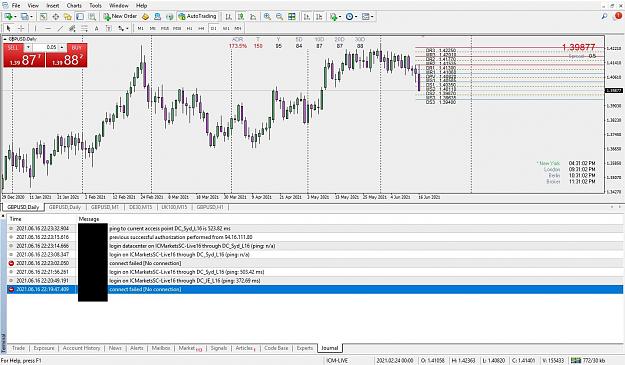Open the Account History terminal tab
The image size is (625, 365).
tap(82, 348)
